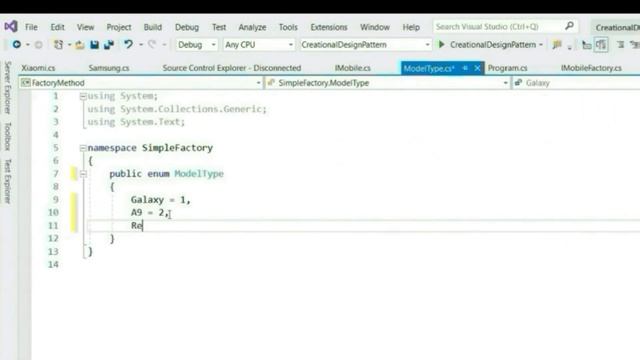Open the Analyze menu
This screenshot has width=640, height=360.
[x=252, y=27]
